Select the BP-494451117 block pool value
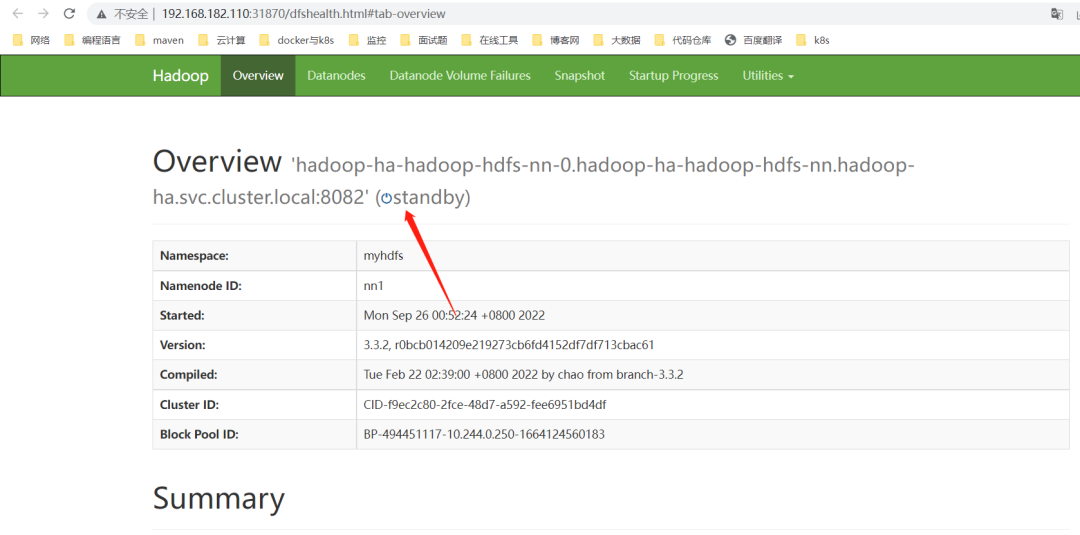The image size is (1080, 535). click(484, 434)
